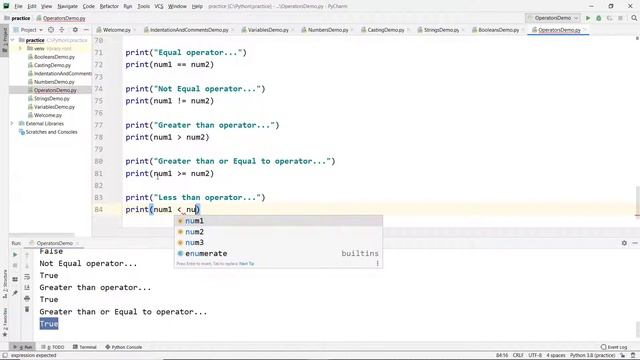Pin the Run tab with the pin icon
This screenshot has height=360, width=640.
click(15, 293)
